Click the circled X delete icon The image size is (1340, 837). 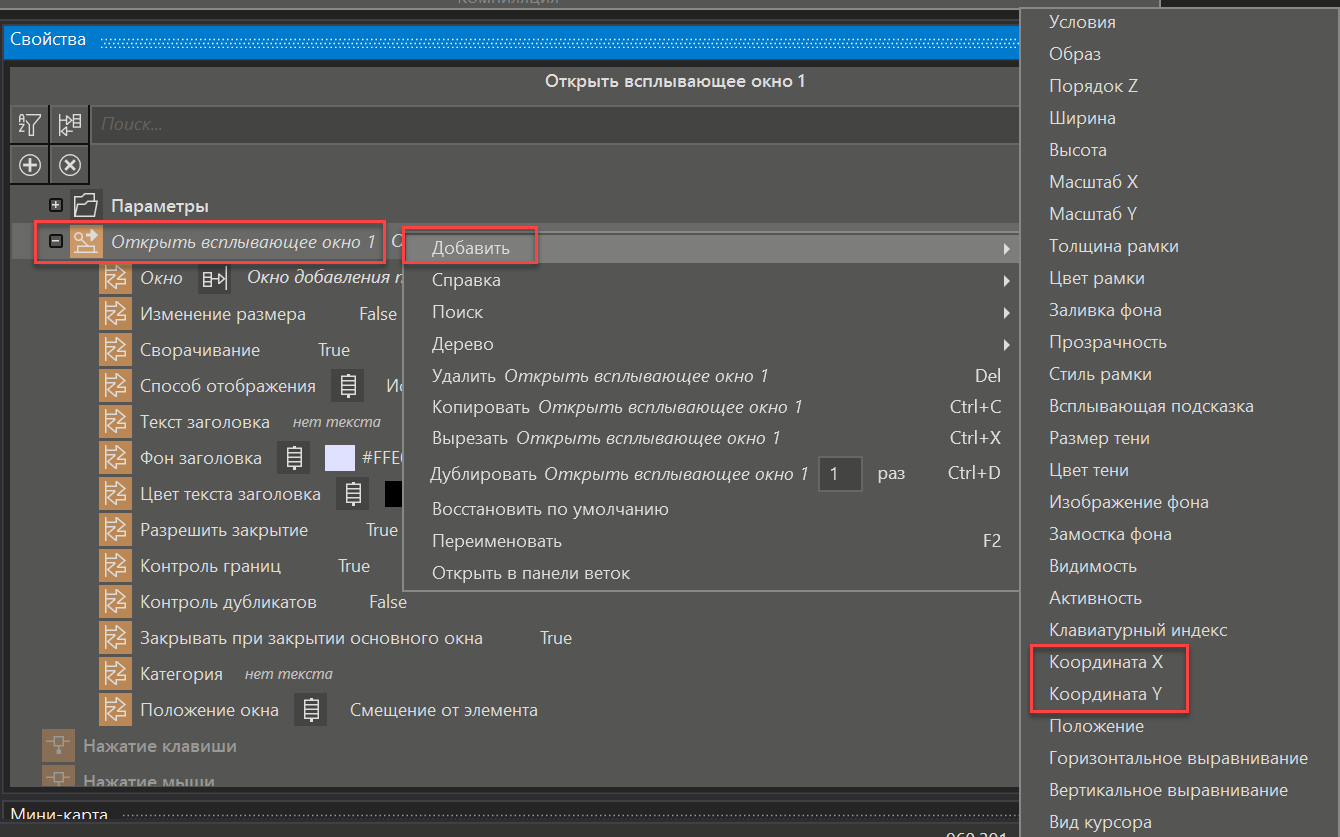point(70,165)
